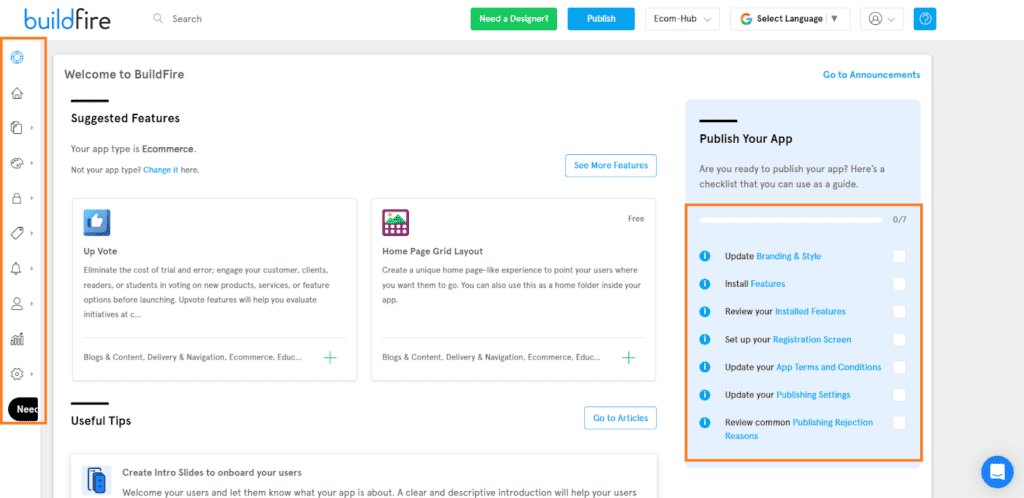
Task: Open the Branding & Style link
Action: 788,257
